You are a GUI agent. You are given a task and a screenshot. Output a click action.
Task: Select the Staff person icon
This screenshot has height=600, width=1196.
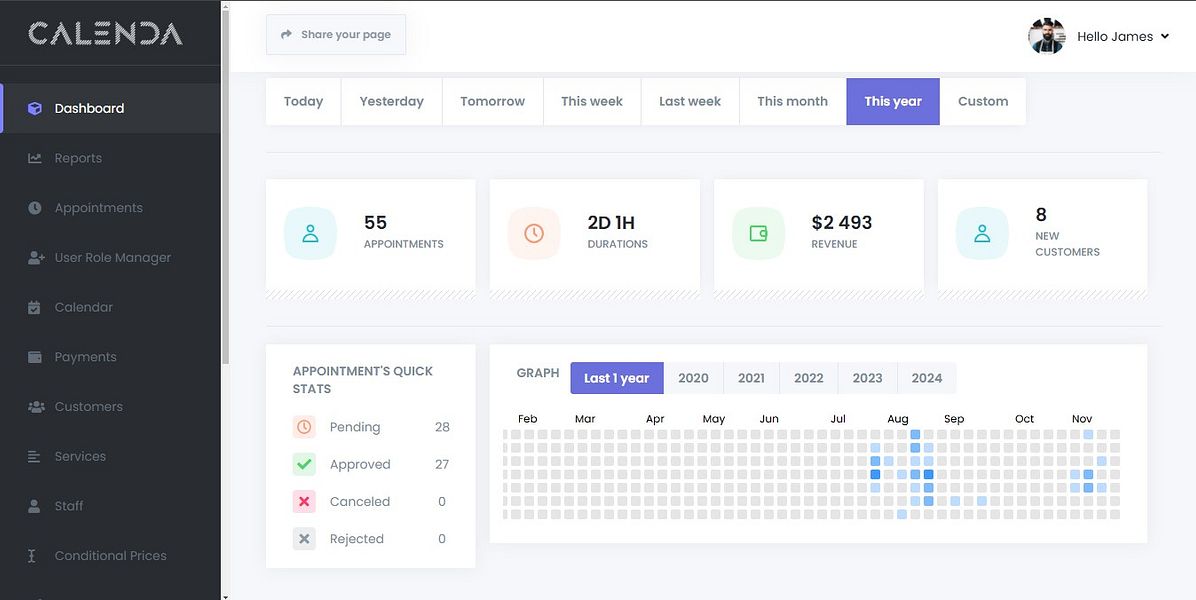click(35, 506)
